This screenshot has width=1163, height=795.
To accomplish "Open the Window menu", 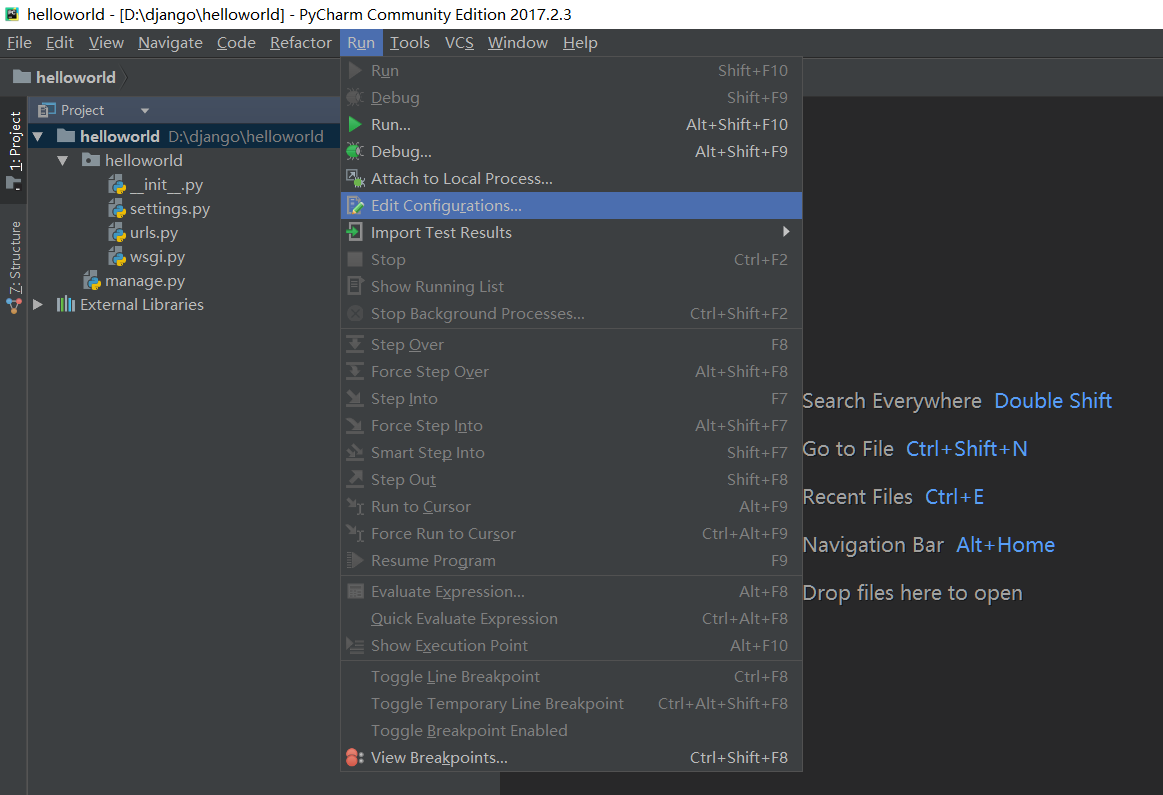I will [x=518, y=43].
